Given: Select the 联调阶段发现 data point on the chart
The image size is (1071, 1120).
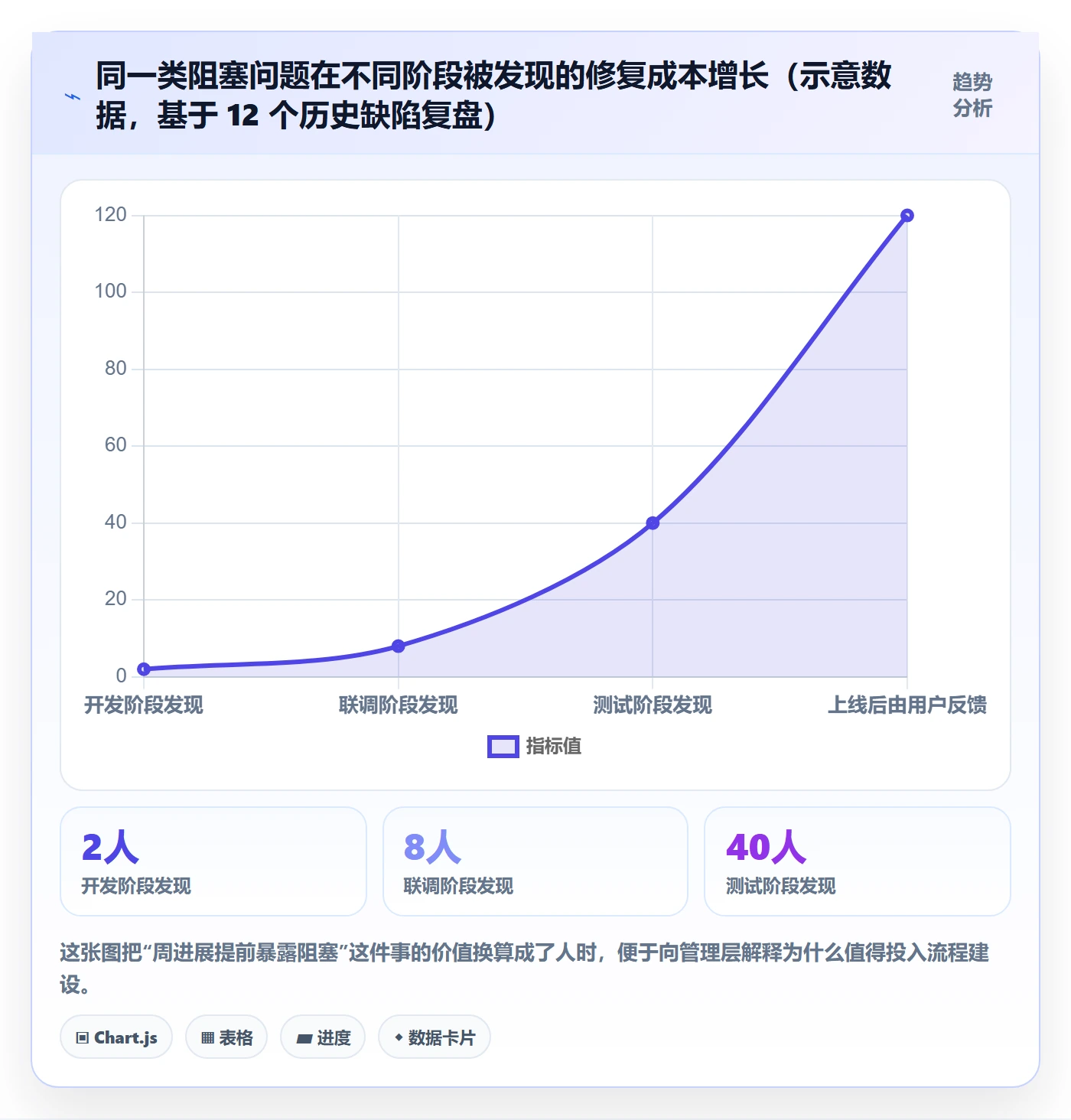Looking at the screenshot, I should coord(399,646).
